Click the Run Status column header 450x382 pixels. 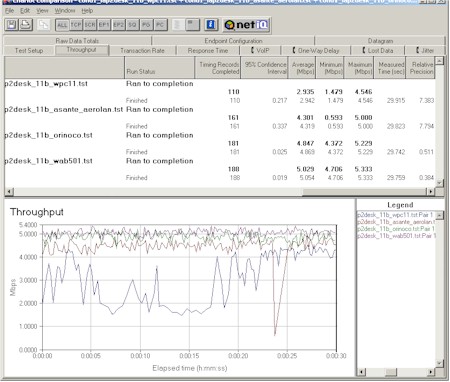click(x=159, y=68)
